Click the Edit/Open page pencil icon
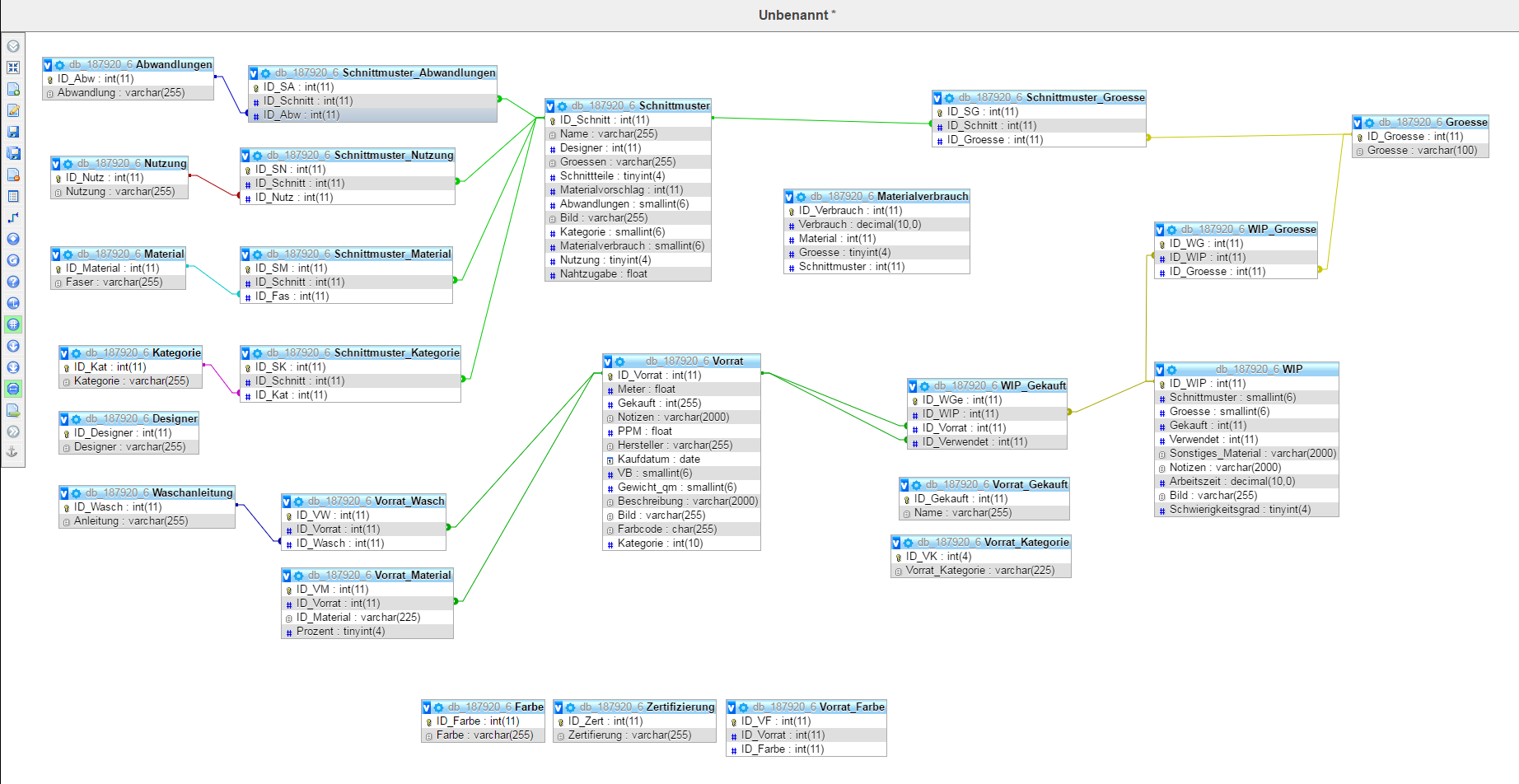 (x=13, y=110)
